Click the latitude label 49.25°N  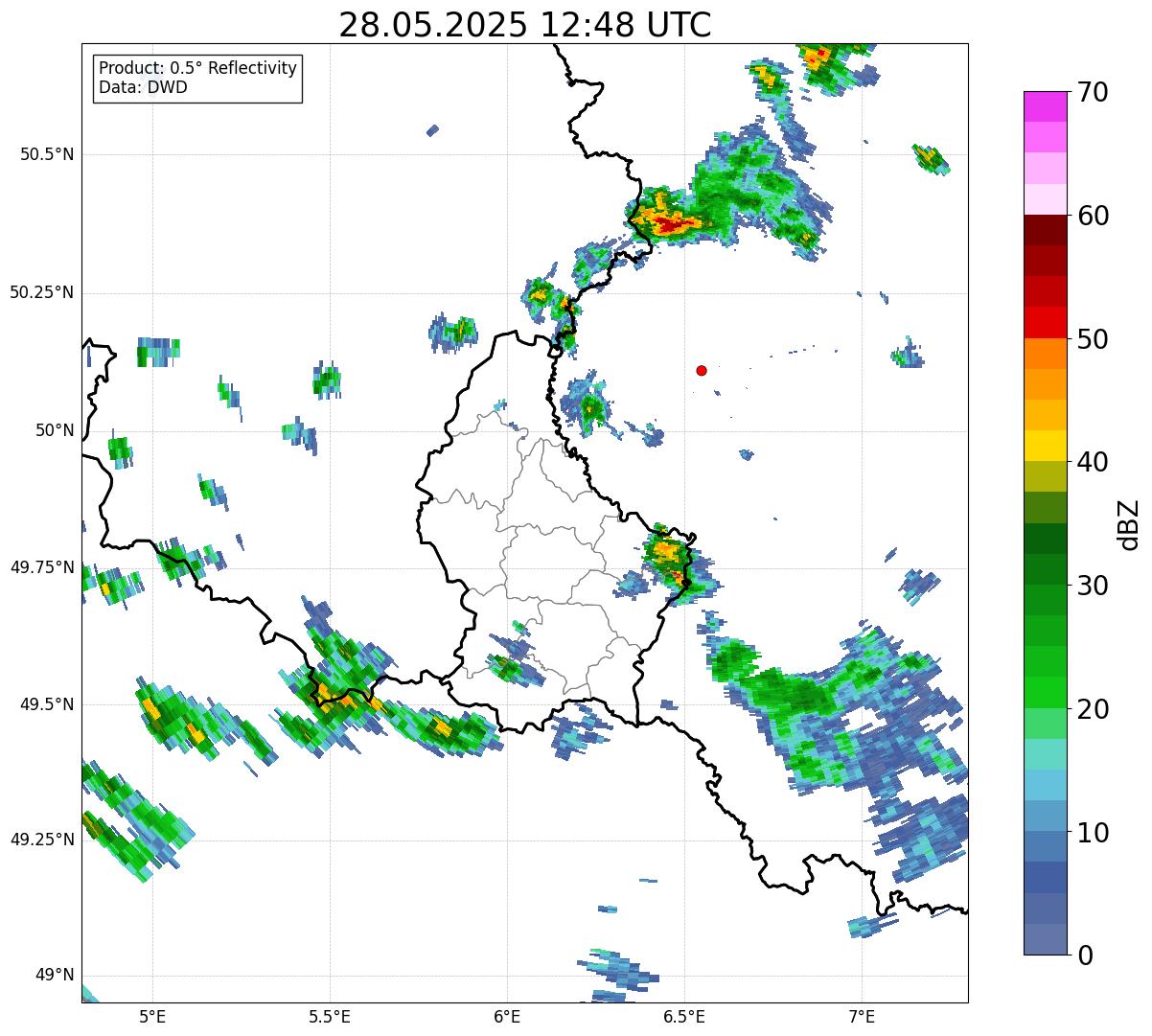tap(41, 840)
